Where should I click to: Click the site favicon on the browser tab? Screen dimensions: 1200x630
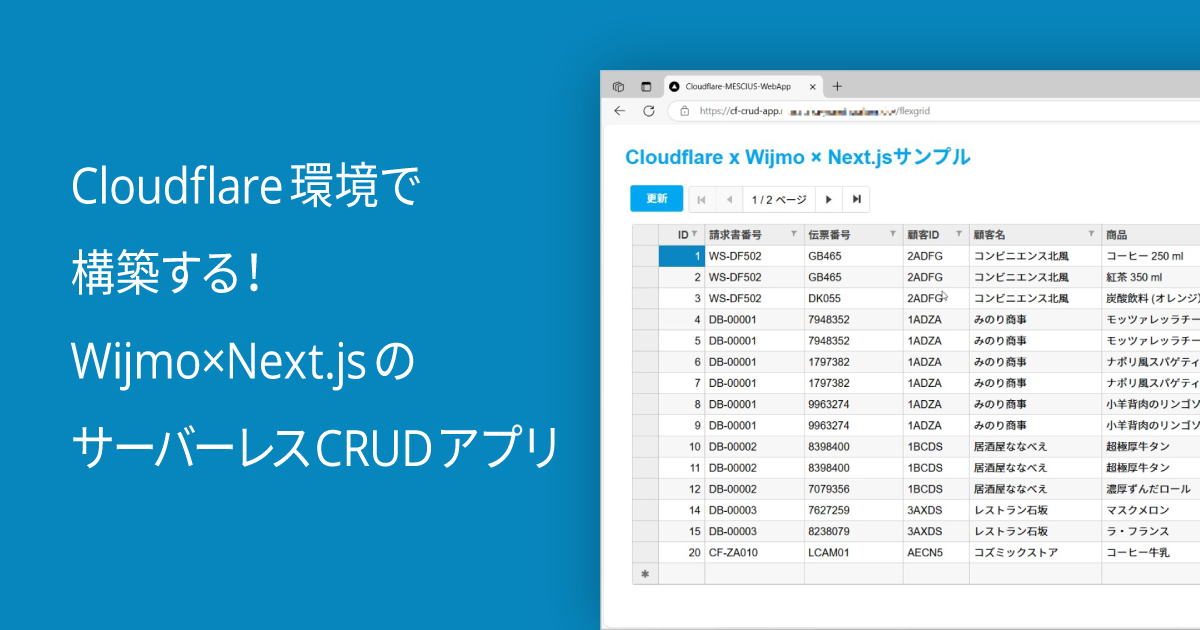point(674,86)
